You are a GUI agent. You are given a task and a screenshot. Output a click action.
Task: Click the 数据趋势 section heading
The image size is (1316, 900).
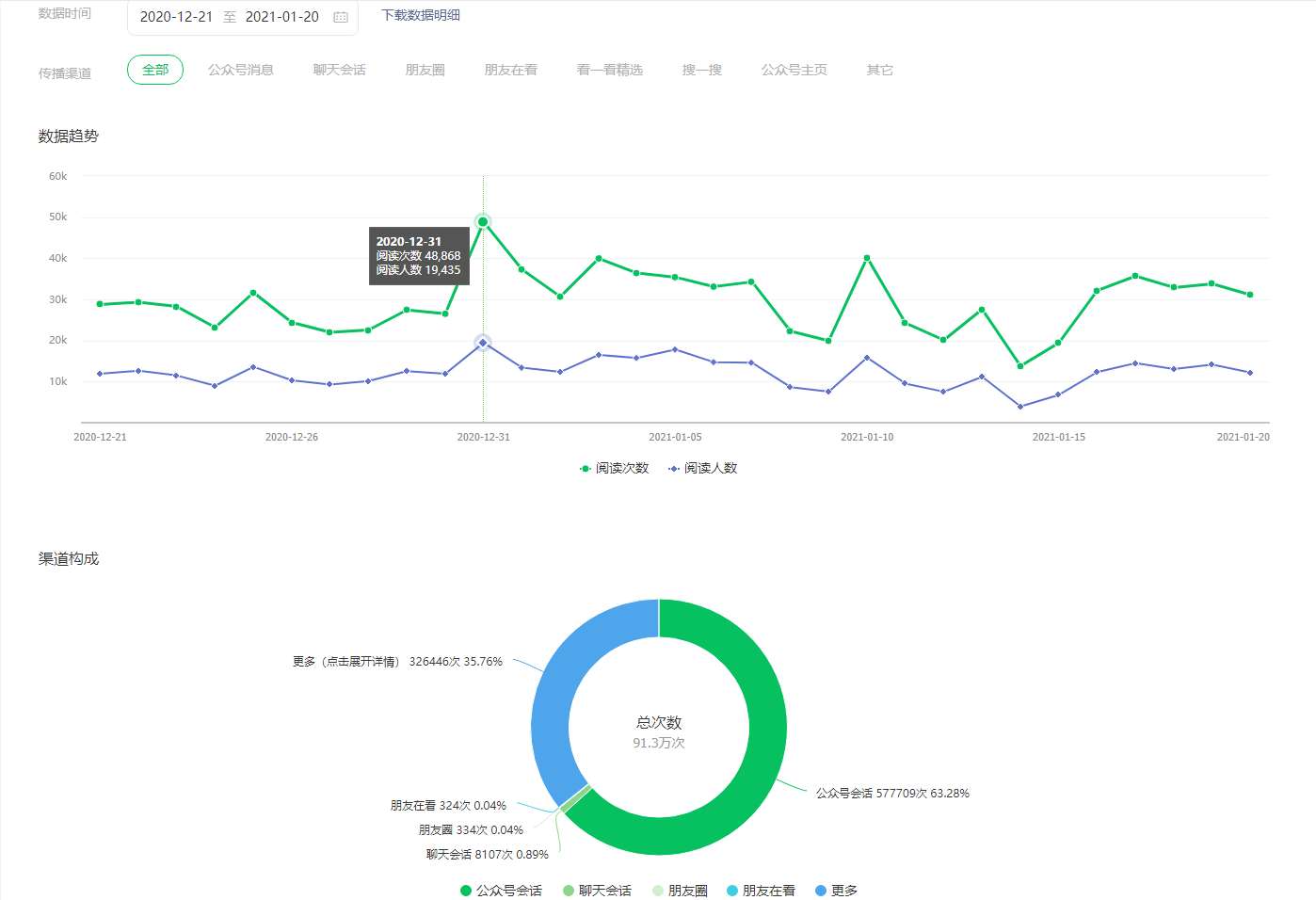tap(69, 137)
